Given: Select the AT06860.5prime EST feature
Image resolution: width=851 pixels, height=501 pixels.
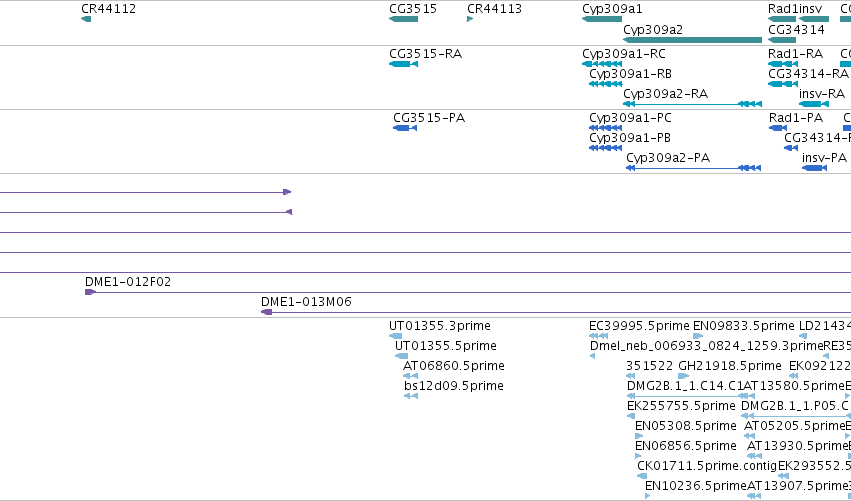Looking at the screenshot, I should tap(411, 376).
